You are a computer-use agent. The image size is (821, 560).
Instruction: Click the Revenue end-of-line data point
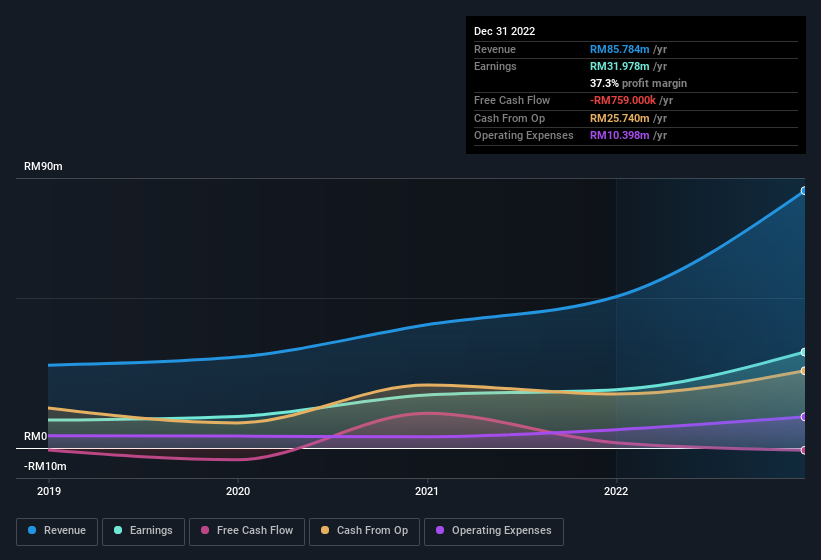pyautogui.click(x=804, y=191)
